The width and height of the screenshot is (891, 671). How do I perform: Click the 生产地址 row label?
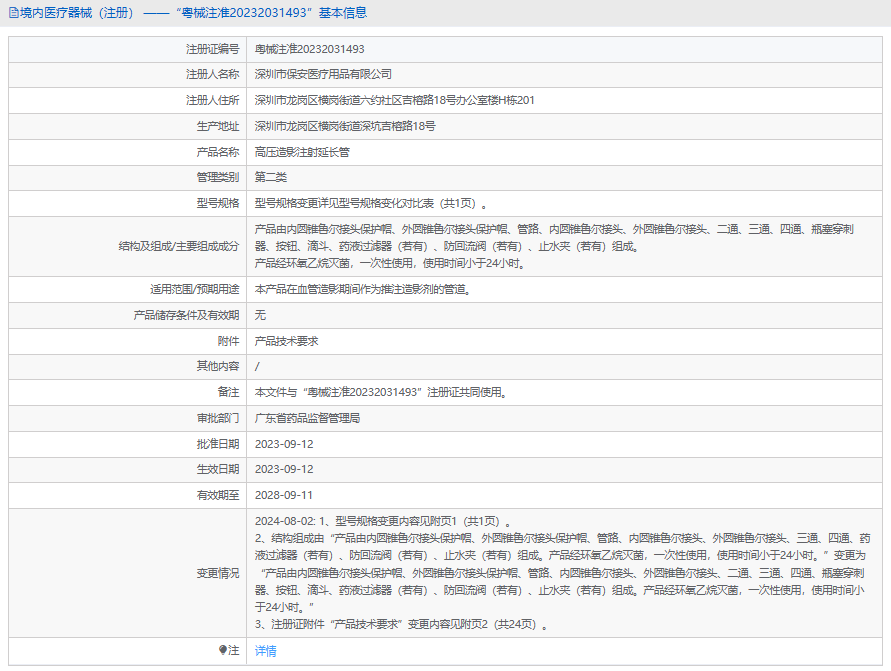click(218, 126)
